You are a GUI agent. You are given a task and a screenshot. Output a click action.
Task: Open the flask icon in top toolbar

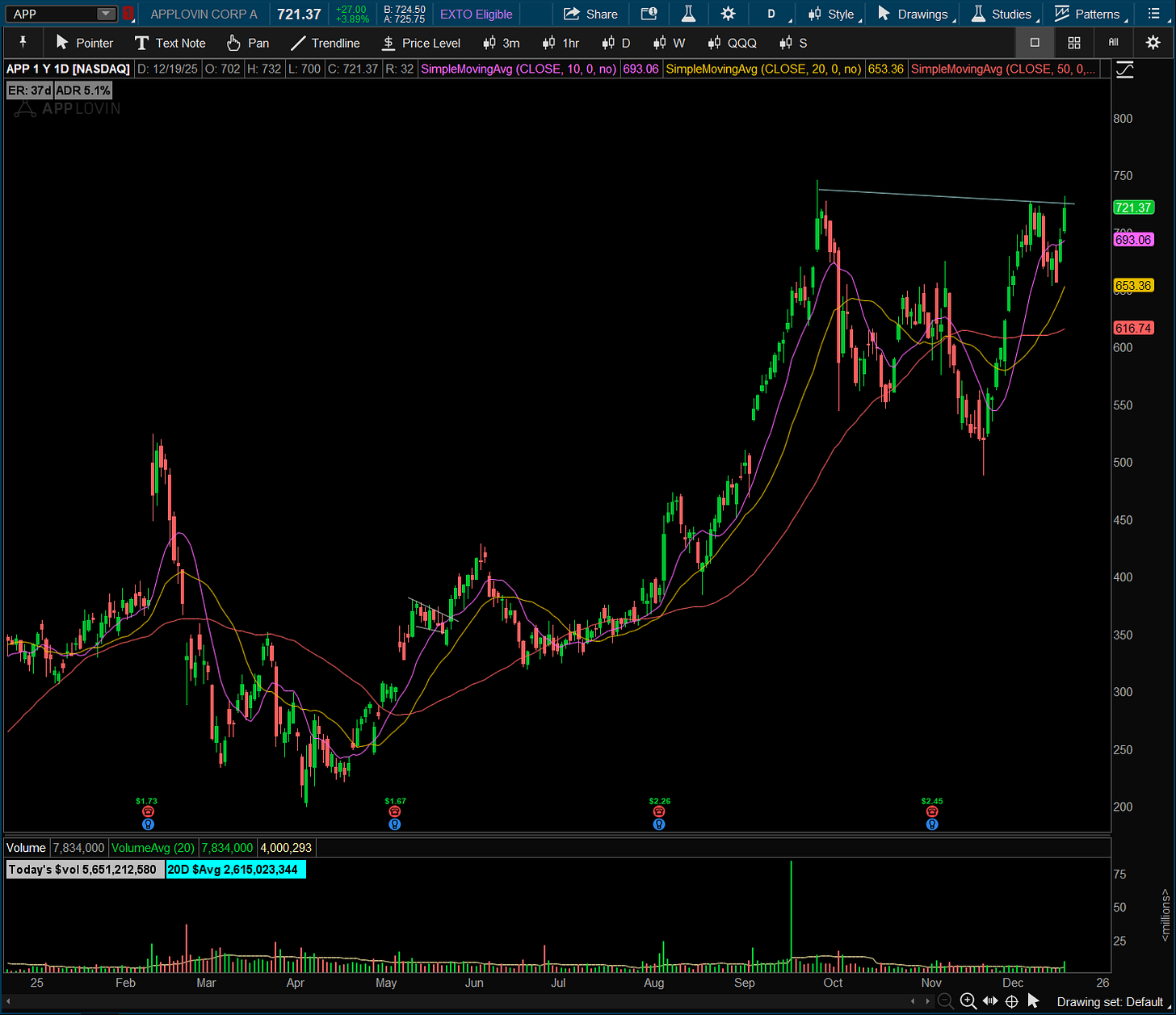click(688, 14)
